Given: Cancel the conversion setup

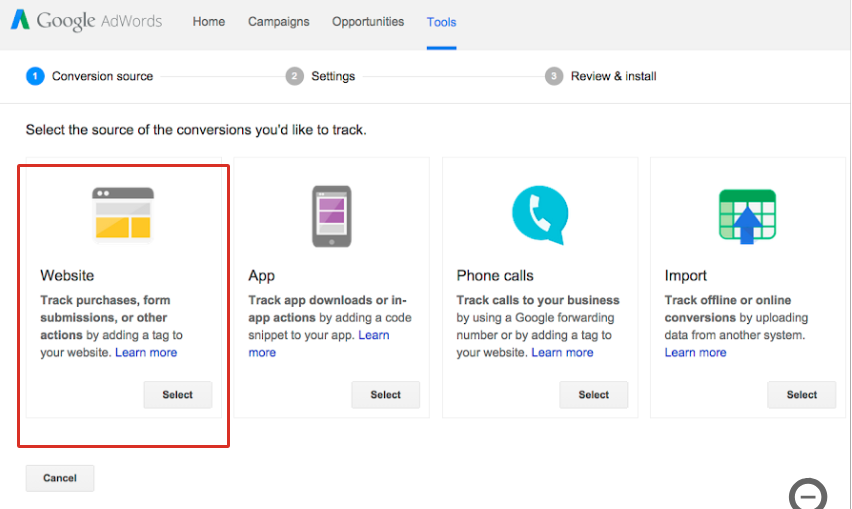Looking at the screenshot, I should coord(60,478).
